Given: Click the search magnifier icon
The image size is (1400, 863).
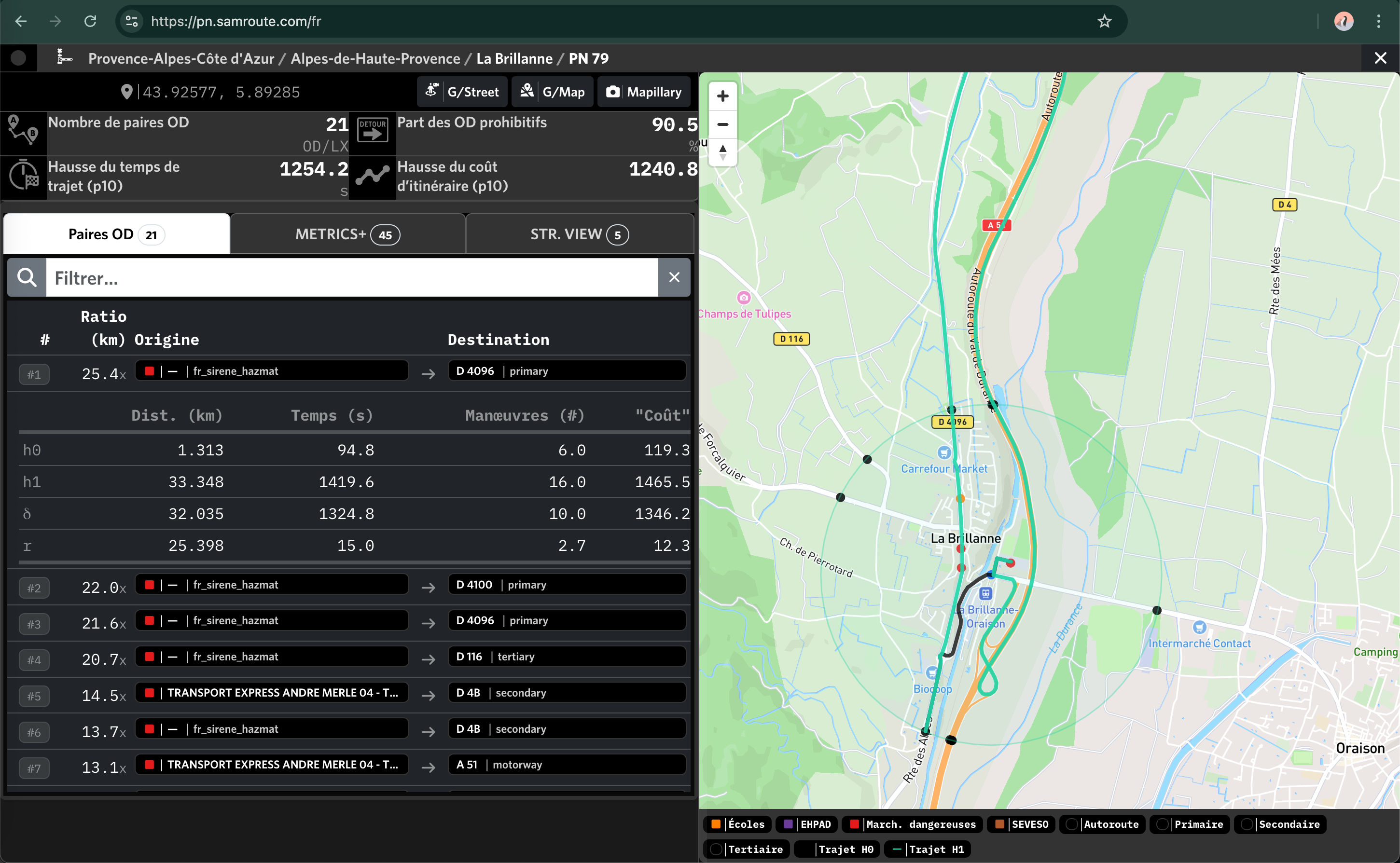Looking at the screenshot, I should point(27,277).
